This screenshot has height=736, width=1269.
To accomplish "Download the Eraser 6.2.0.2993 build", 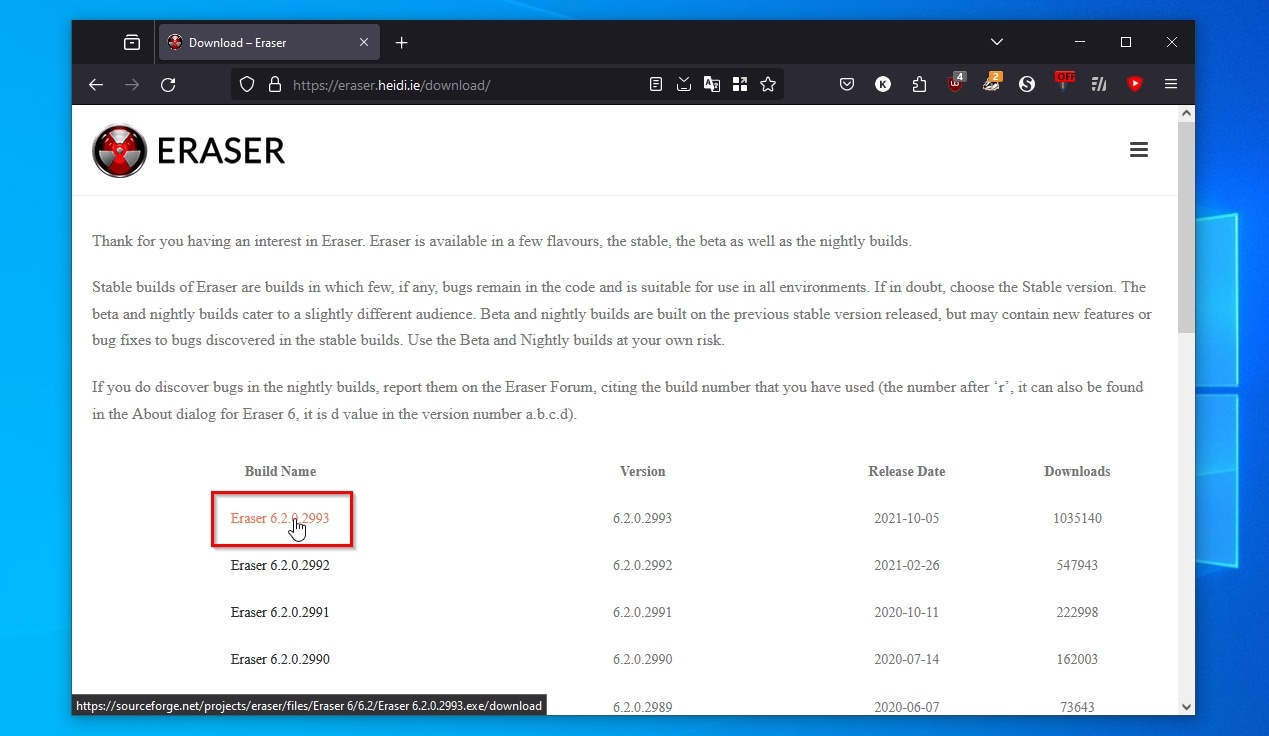I will (280, 518).
